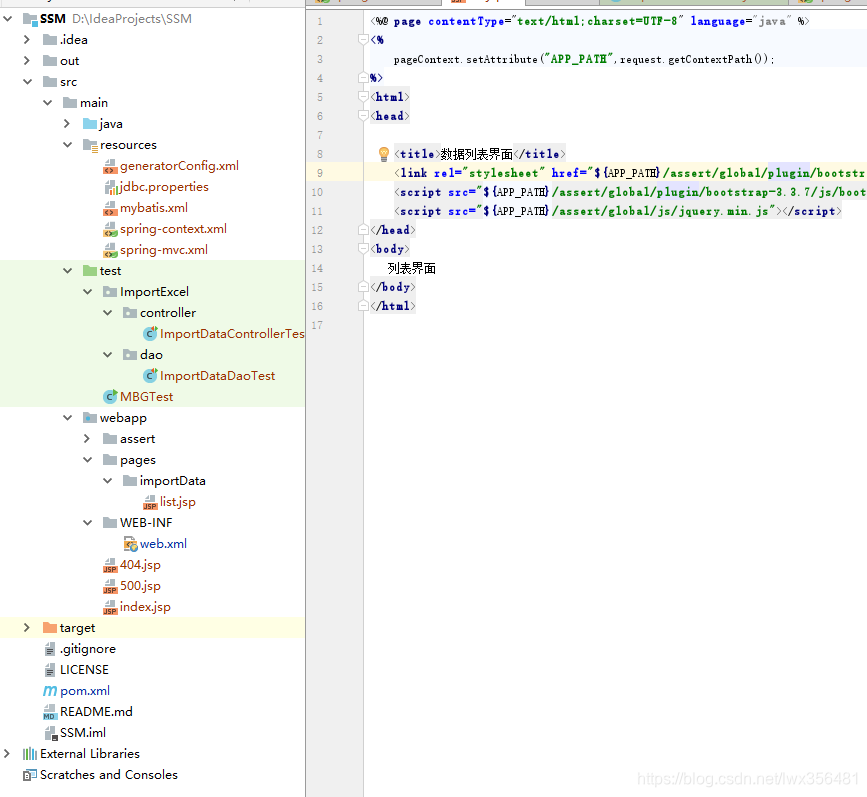This screenshot has height=797, width=867.
Task: Click the MBGTest class icon
Action: coord(110,397)
